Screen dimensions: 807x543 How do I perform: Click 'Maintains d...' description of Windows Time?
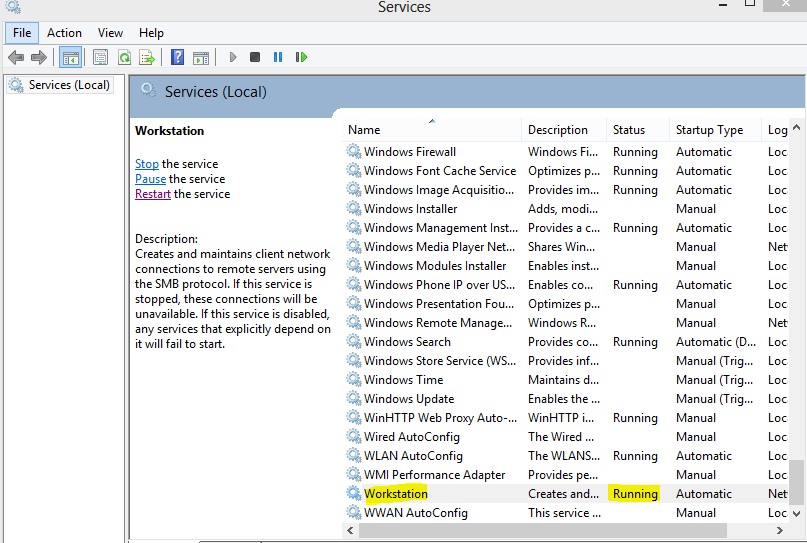[564, 379]
